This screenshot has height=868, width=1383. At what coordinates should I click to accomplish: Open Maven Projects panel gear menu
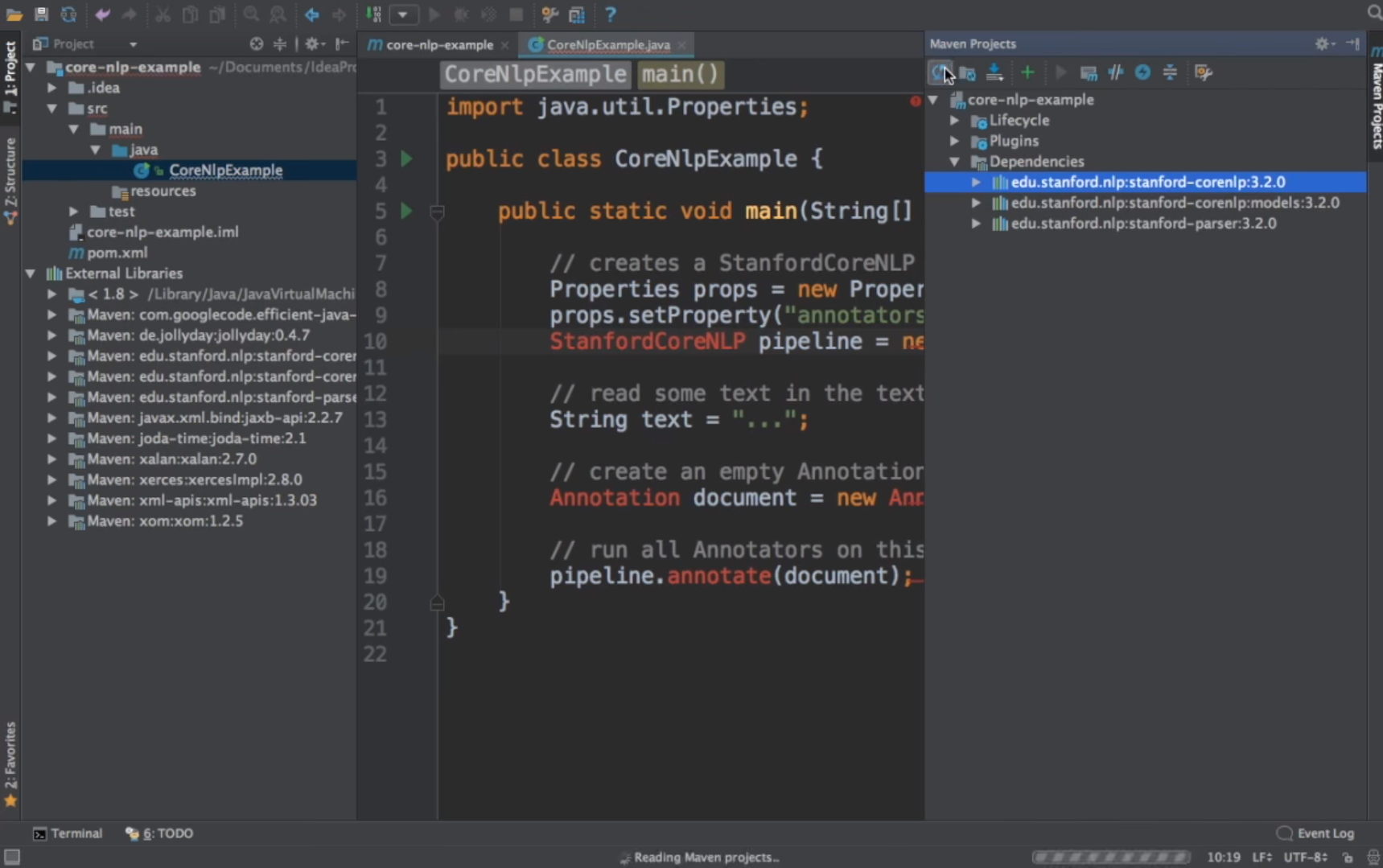coord(1323,44)
